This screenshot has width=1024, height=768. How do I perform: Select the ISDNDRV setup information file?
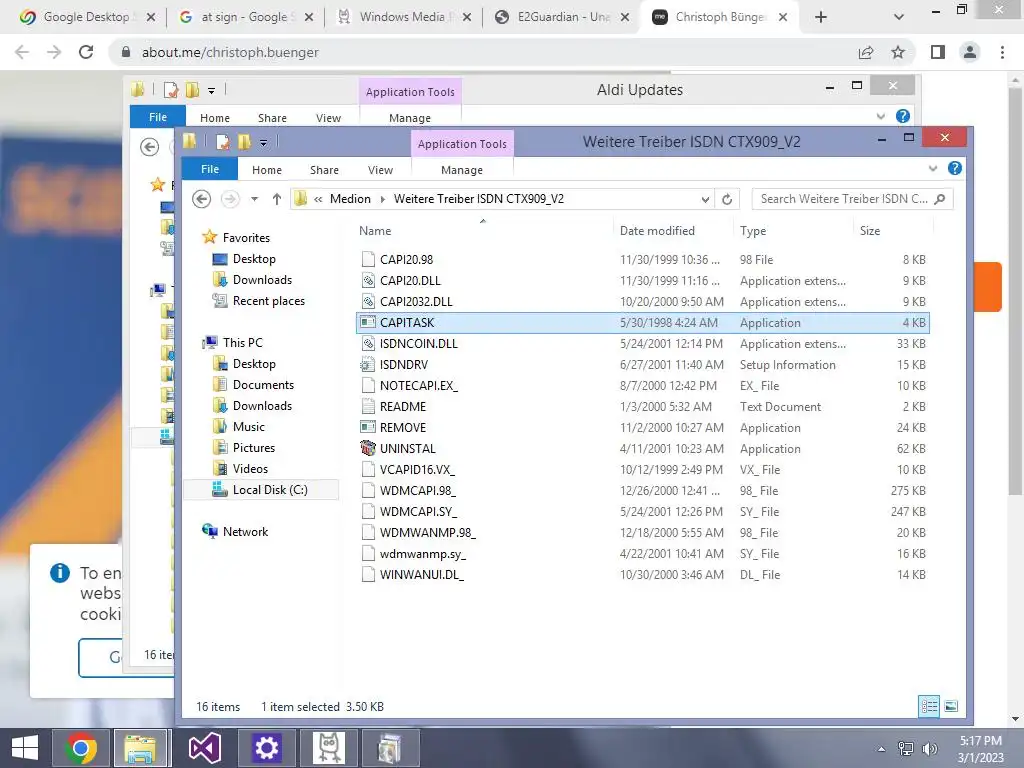pyautogui.click(x=643, y=365)
